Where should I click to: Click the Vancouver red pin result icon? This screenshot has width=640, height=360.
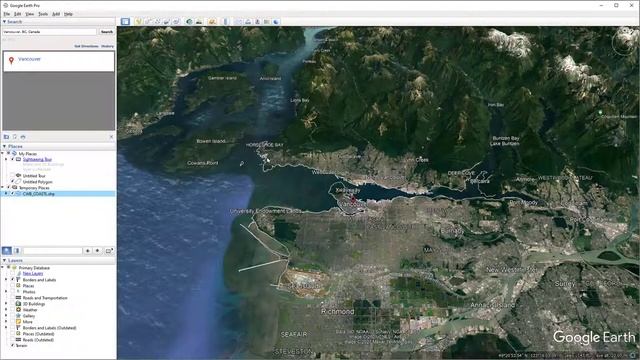11,60
